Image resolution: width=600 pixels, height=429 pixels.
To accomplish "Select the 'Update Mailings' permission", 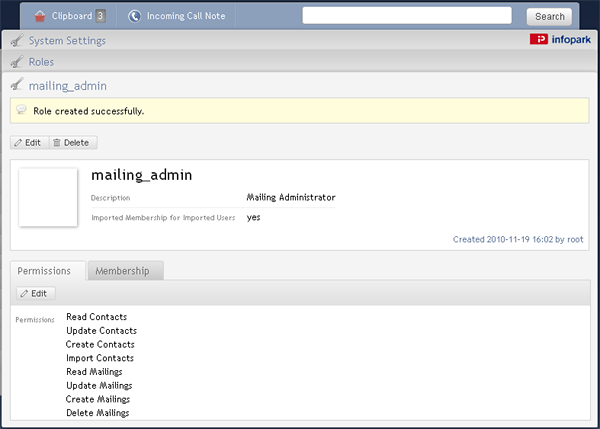I will pos(99,386).
